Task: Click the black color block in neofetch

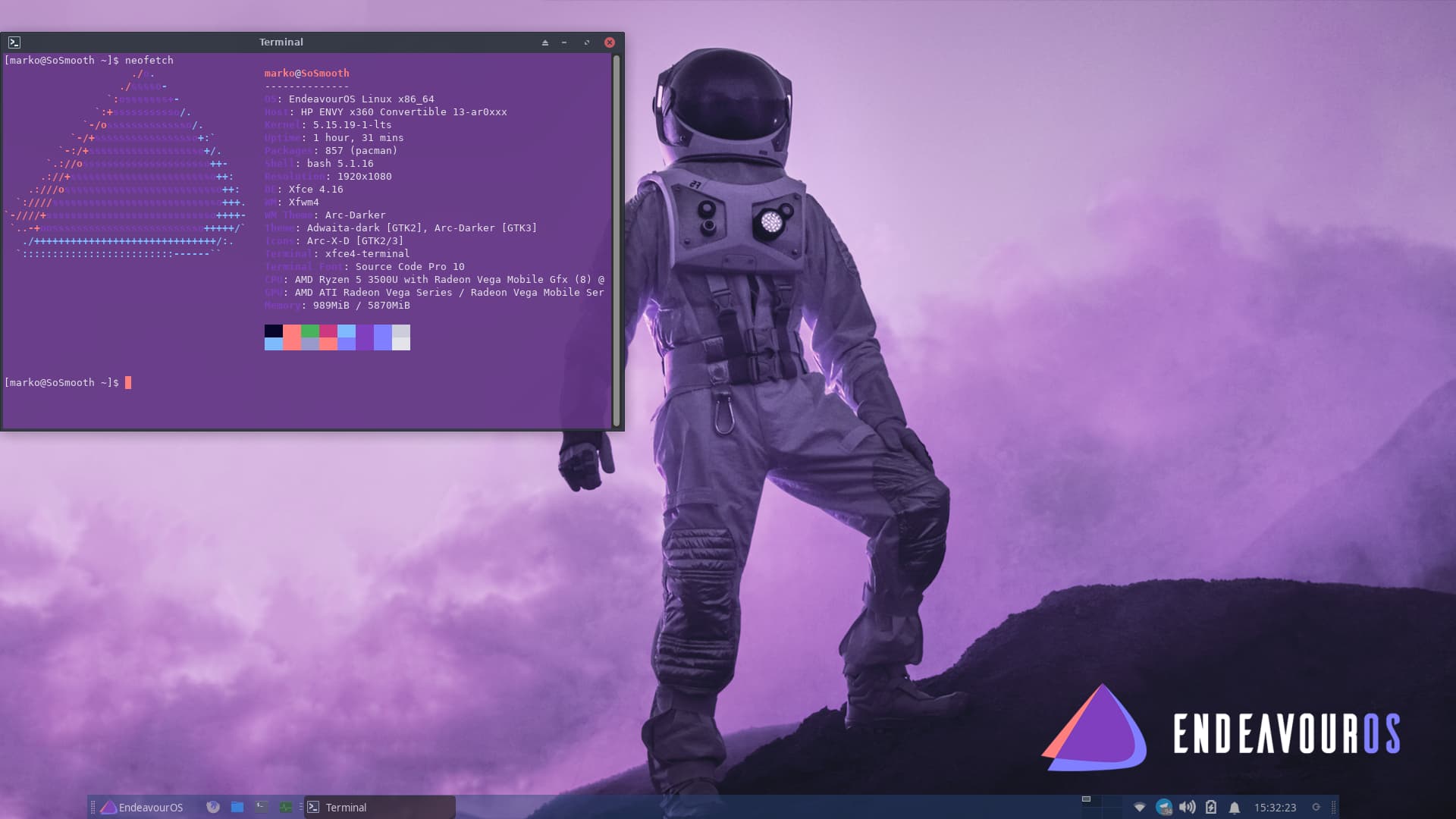Action: (x=274, y=331)
